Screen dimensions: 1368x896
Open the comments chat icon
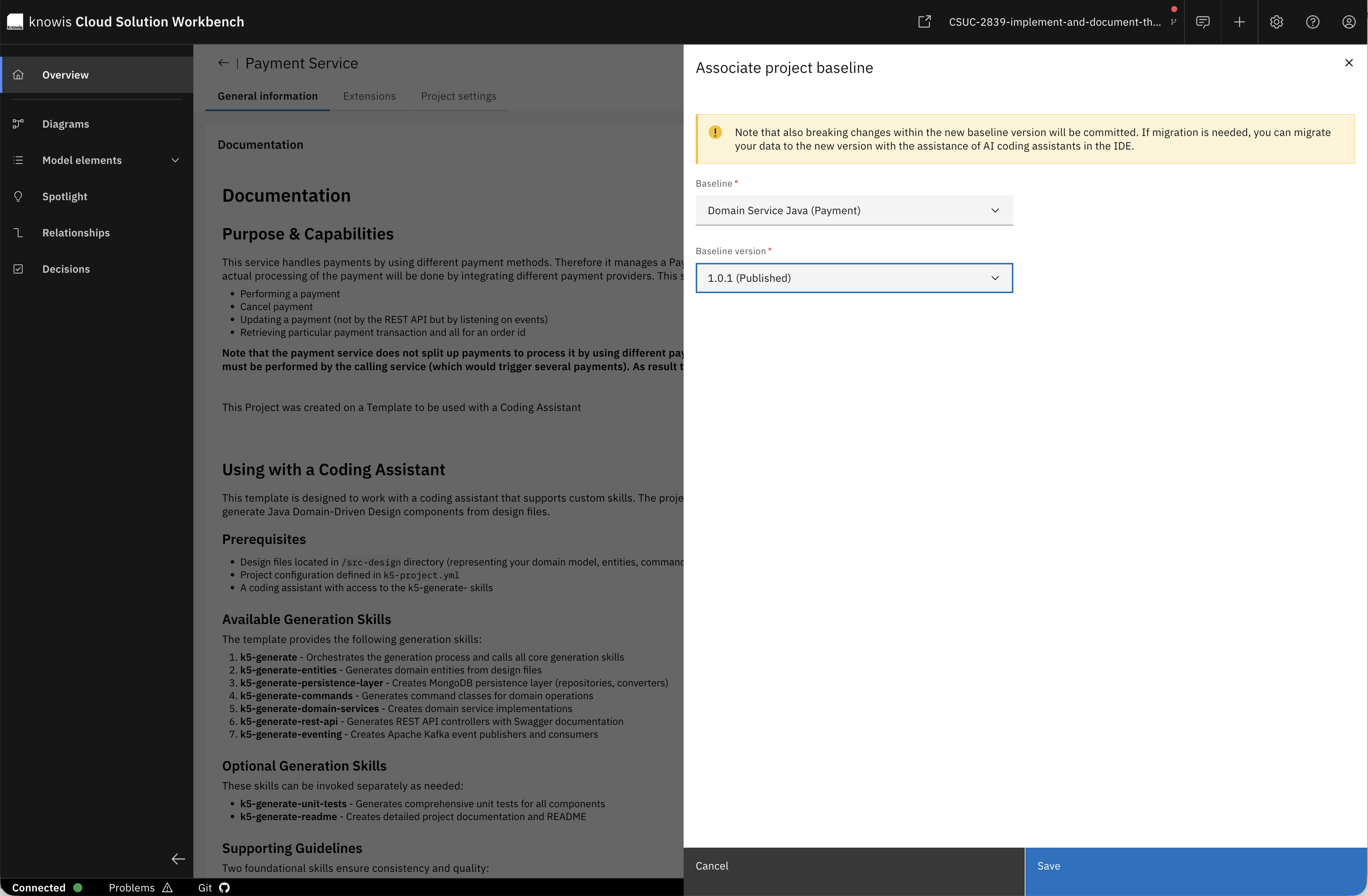(1203, 22)
